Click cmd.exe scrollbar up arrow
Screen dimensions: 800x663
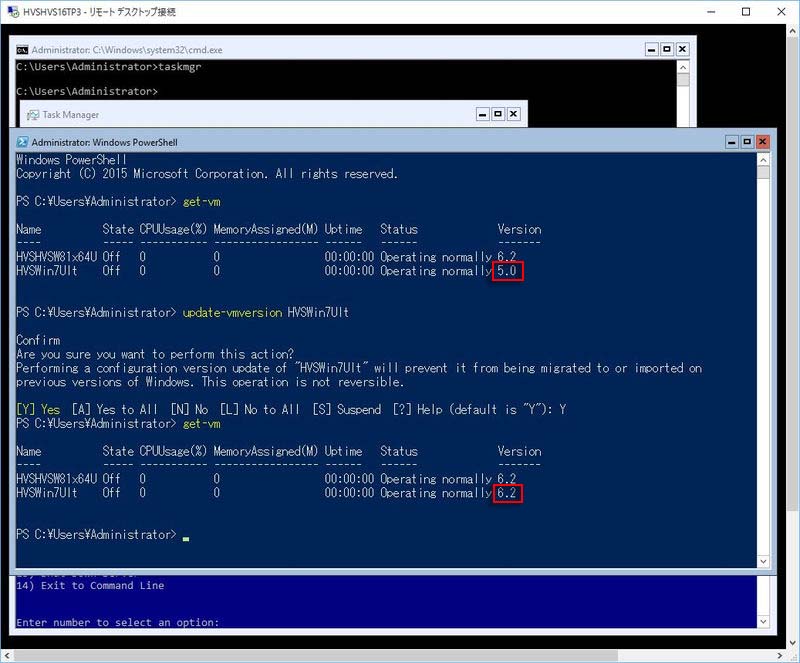[x=683, y=67]
